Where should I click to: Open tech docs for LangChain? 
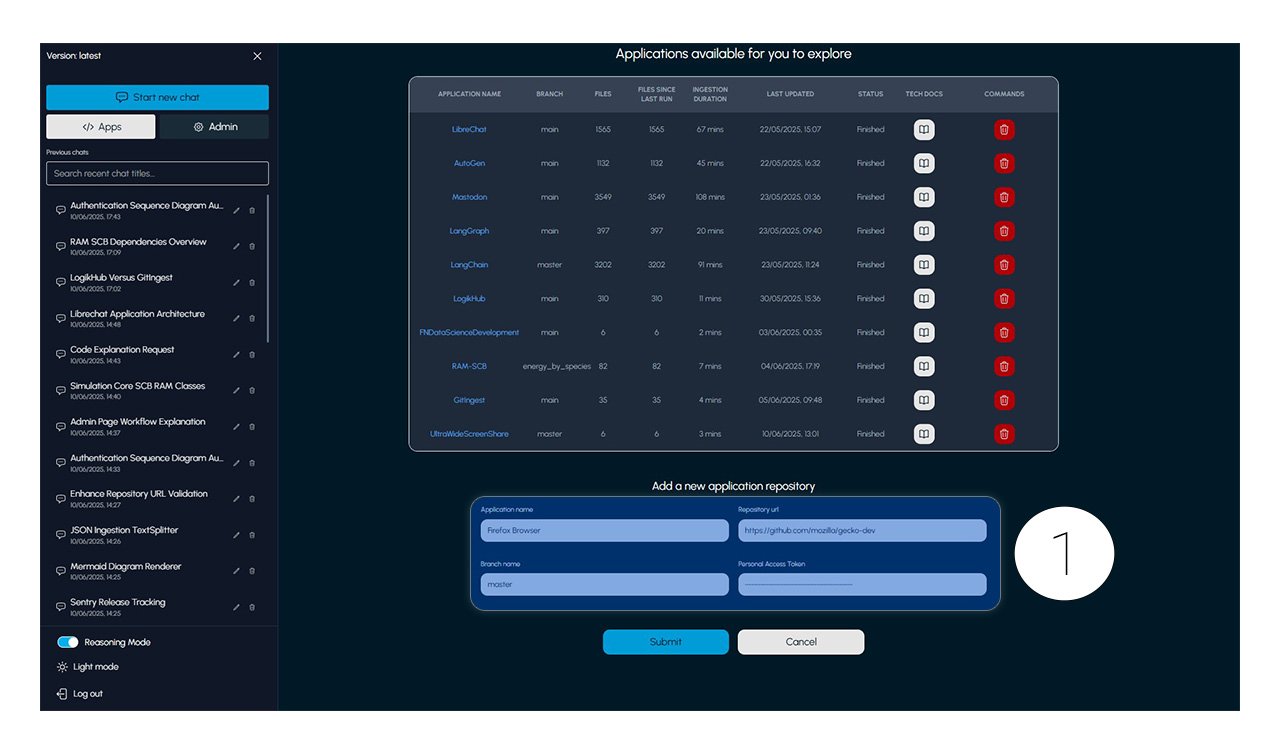point(924,265)
